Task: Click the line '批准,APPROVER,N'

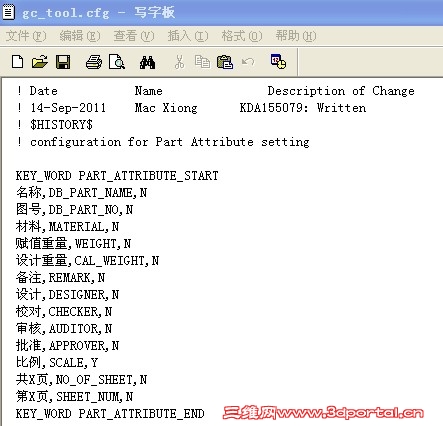Action: 67,346
